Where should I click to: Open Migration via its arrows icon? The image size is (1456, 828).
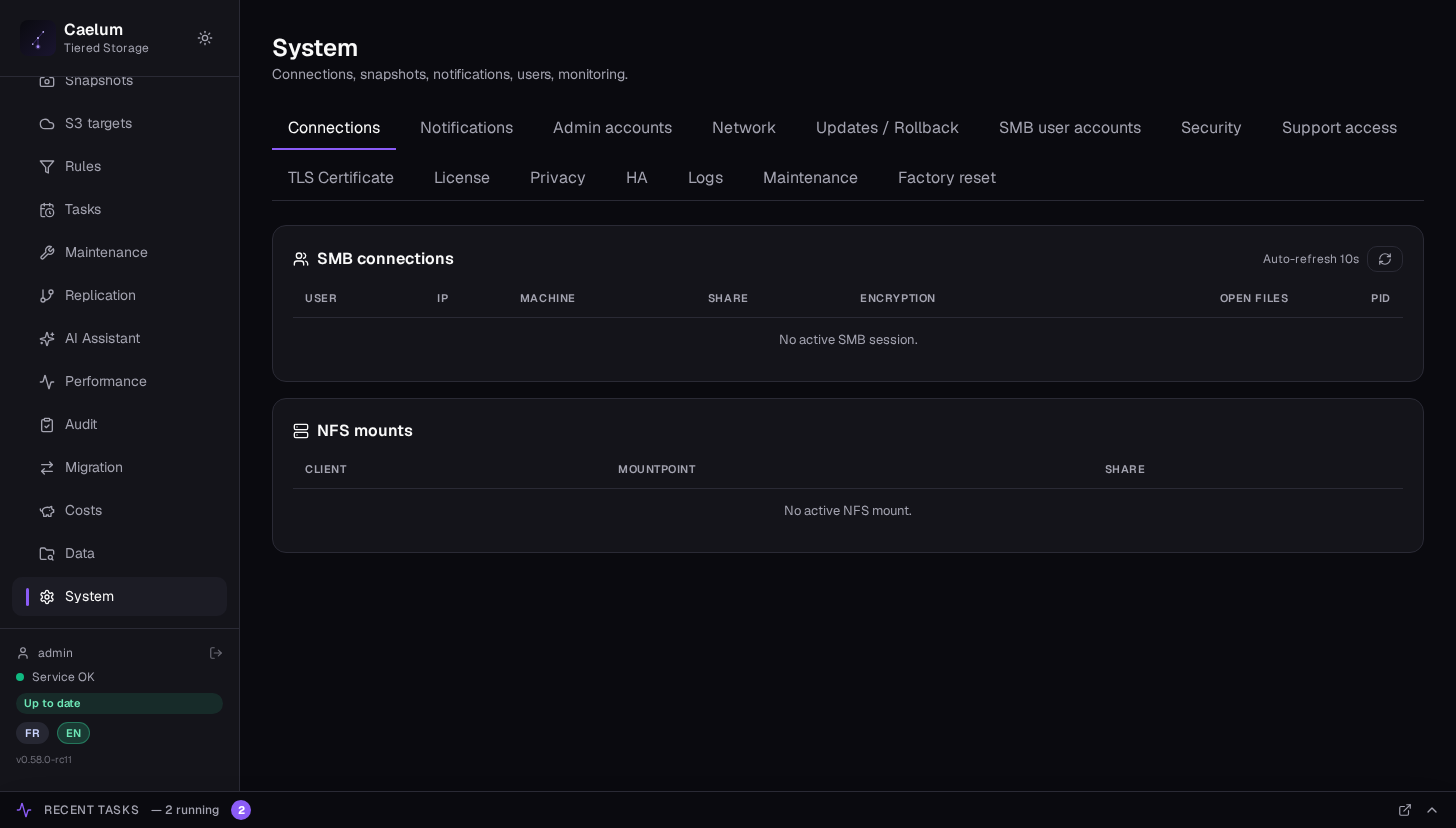click(x=47, y=468)
